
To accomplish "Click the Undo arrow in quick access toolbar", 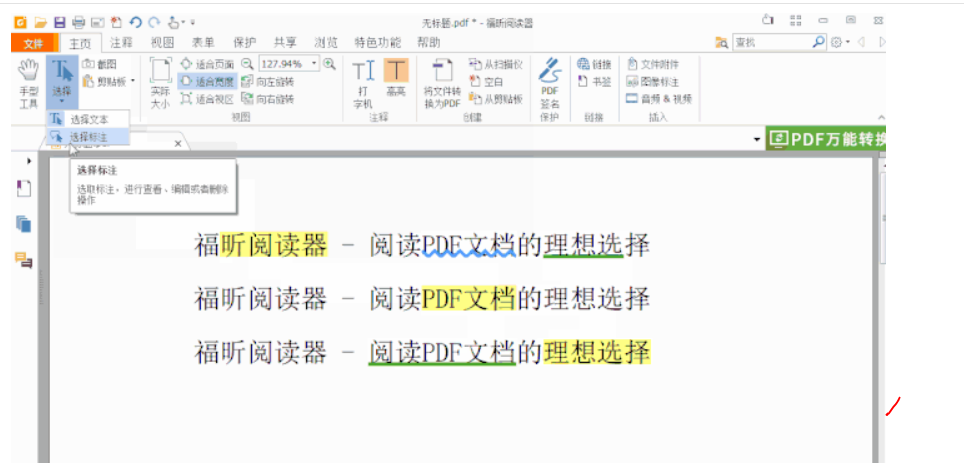I will (x=135, y=22).
